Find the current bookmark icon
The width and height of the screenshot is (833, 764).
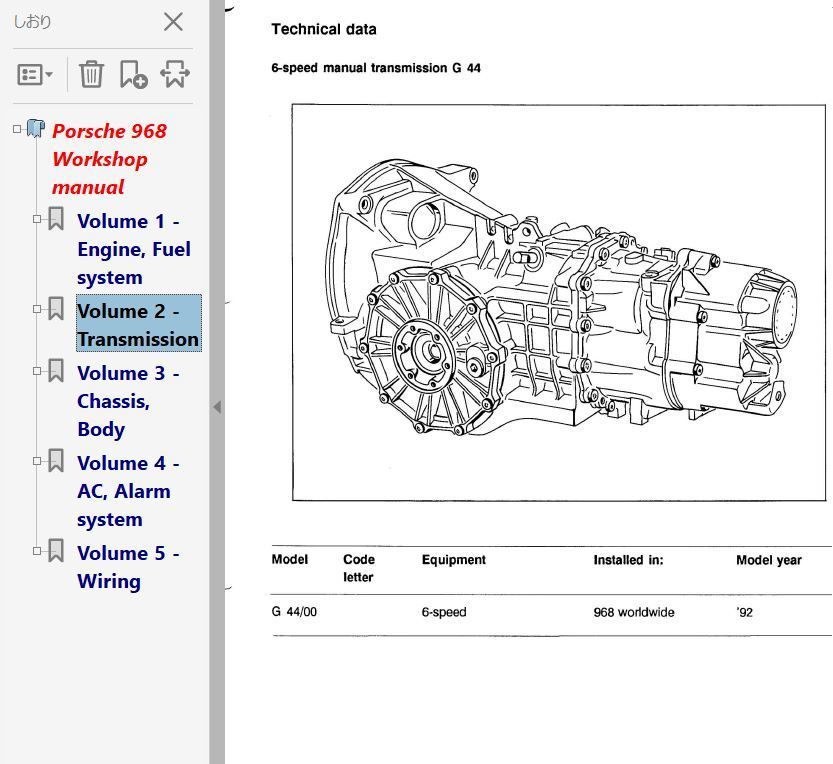(x=175, y=74)
